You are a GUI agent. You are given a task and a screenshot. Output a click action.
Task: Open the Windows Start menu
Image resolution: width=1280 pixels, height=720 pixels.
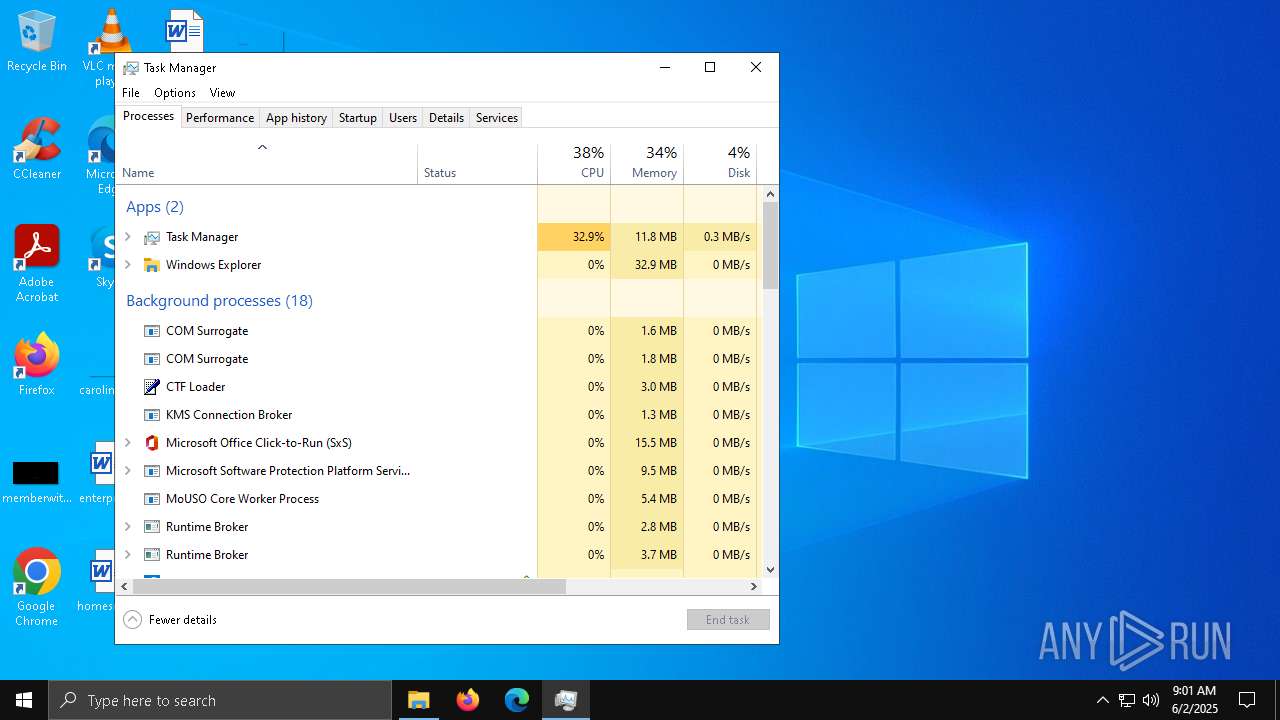[24, 700]
